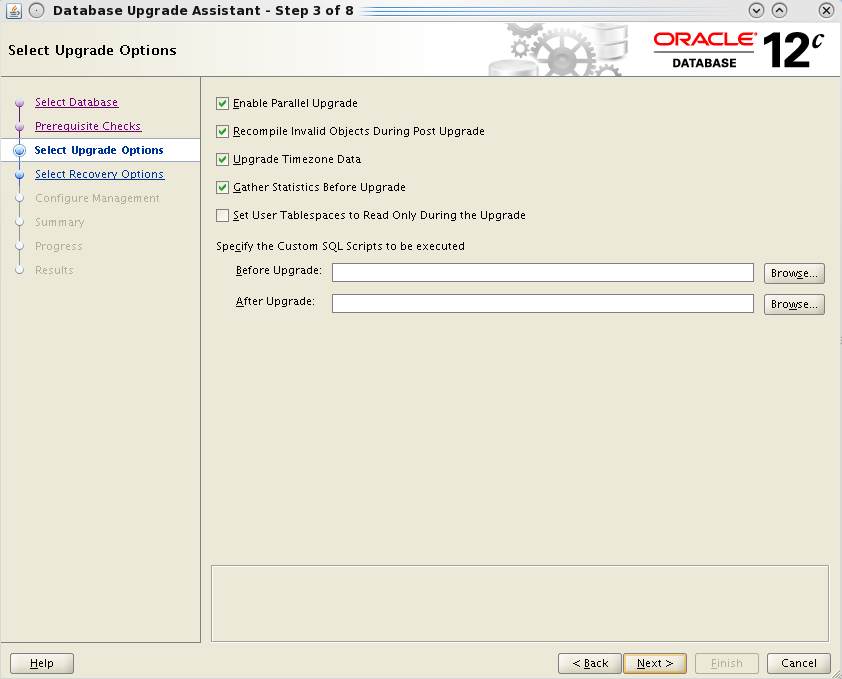
Task: Click the Next button to continue
Action: (x=655, y=663)
